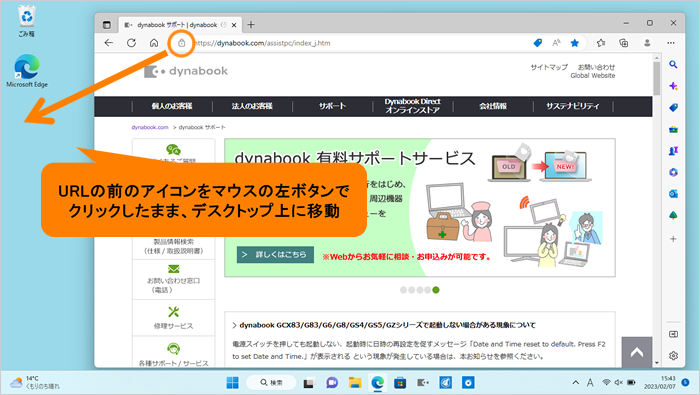The height and width of the screenshot is (395, 700).
Task: Toggle the sidebar hide icon
Action: (673, 334)
